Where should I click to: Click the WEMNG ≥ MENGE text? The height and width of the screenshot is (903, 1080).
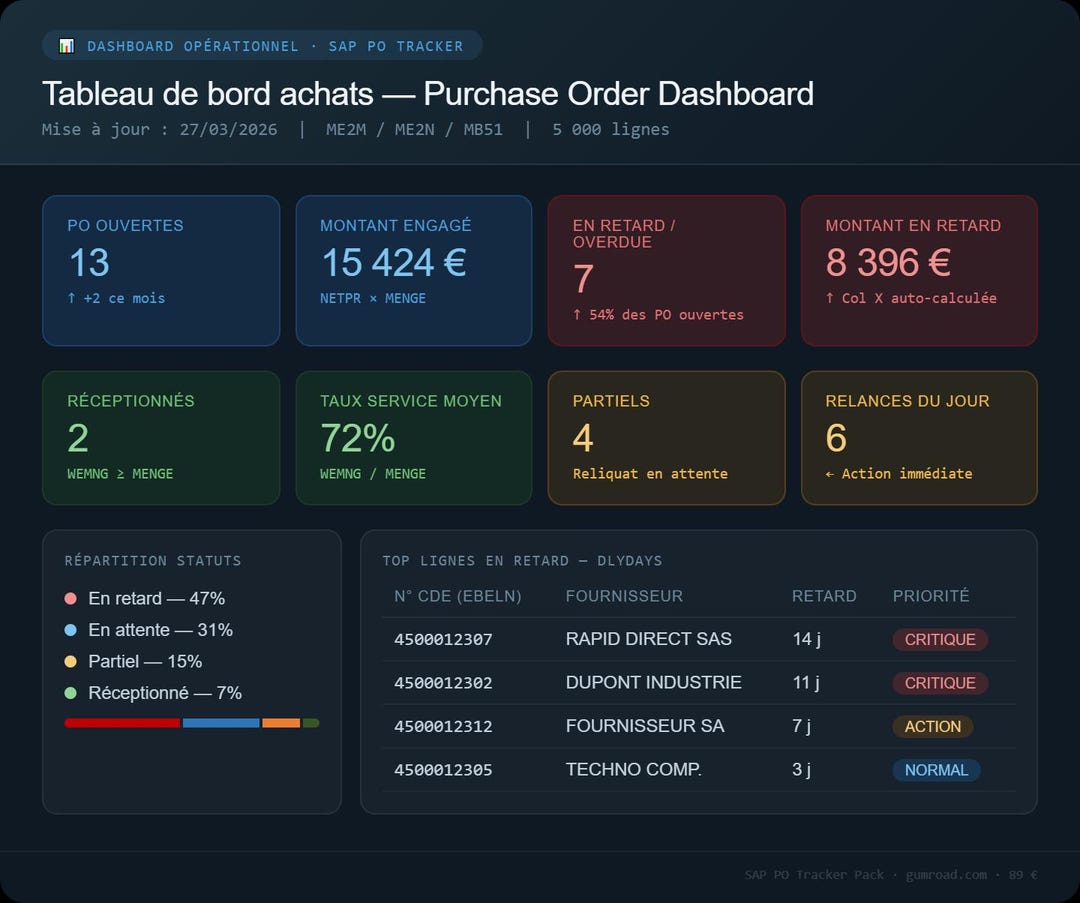(120, 474)
